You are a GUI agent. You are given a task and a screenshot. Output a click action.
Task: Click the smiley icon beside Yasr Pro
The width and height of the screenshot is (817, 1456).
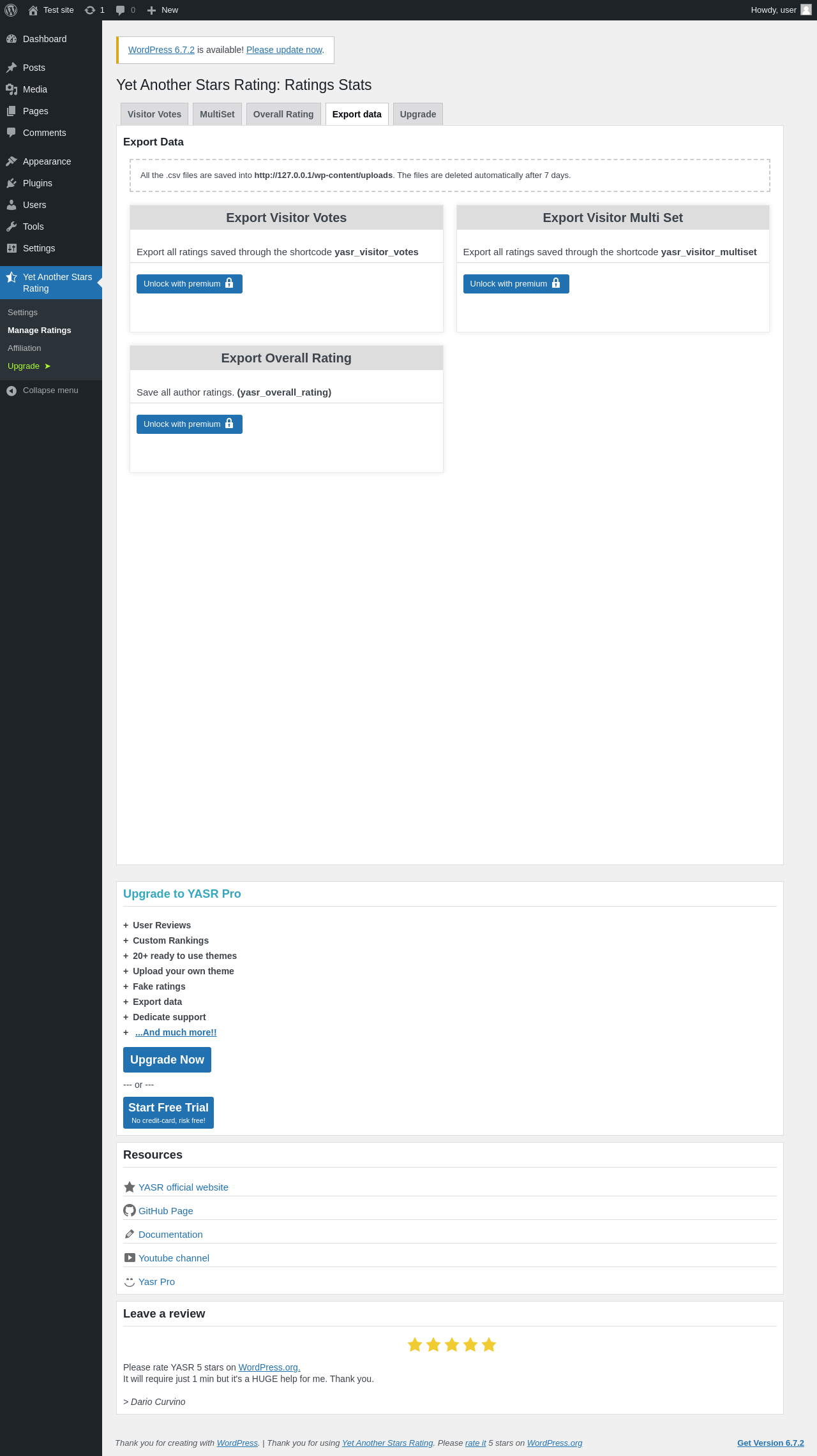click(130, 1281)
